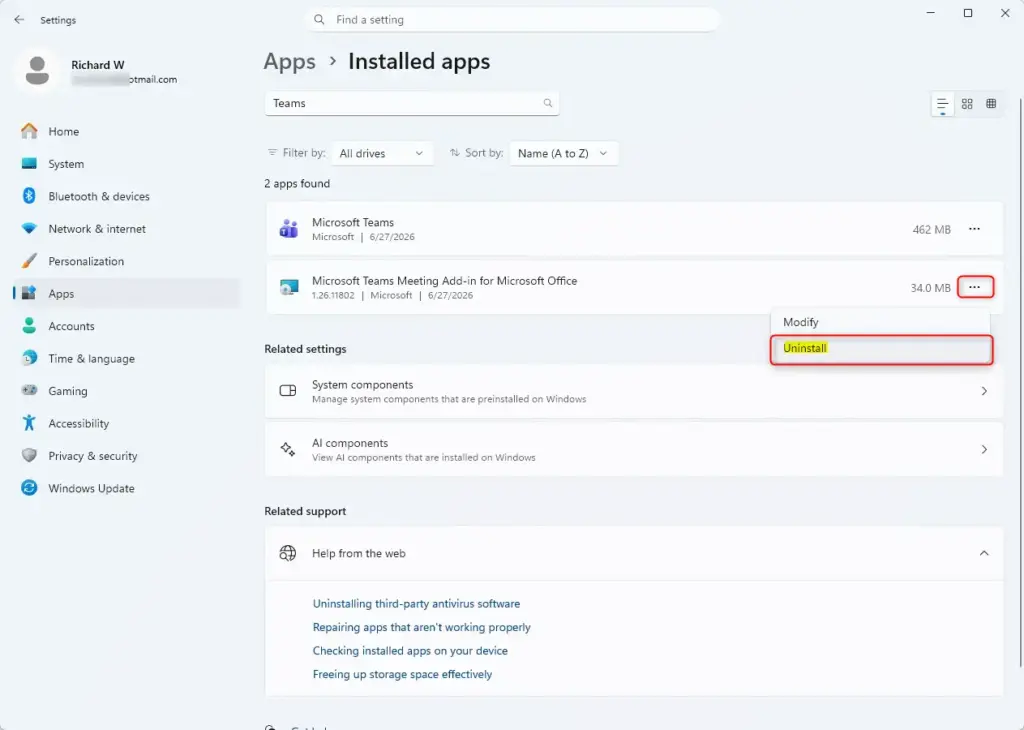Screen dimensions: 1024x730
Task: Click the Help from the web globe icon
Action: [x=287, y=553]
